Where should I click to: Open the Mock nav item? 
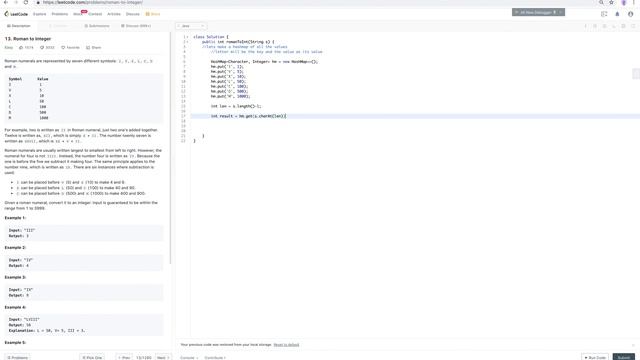pos(78,14)
